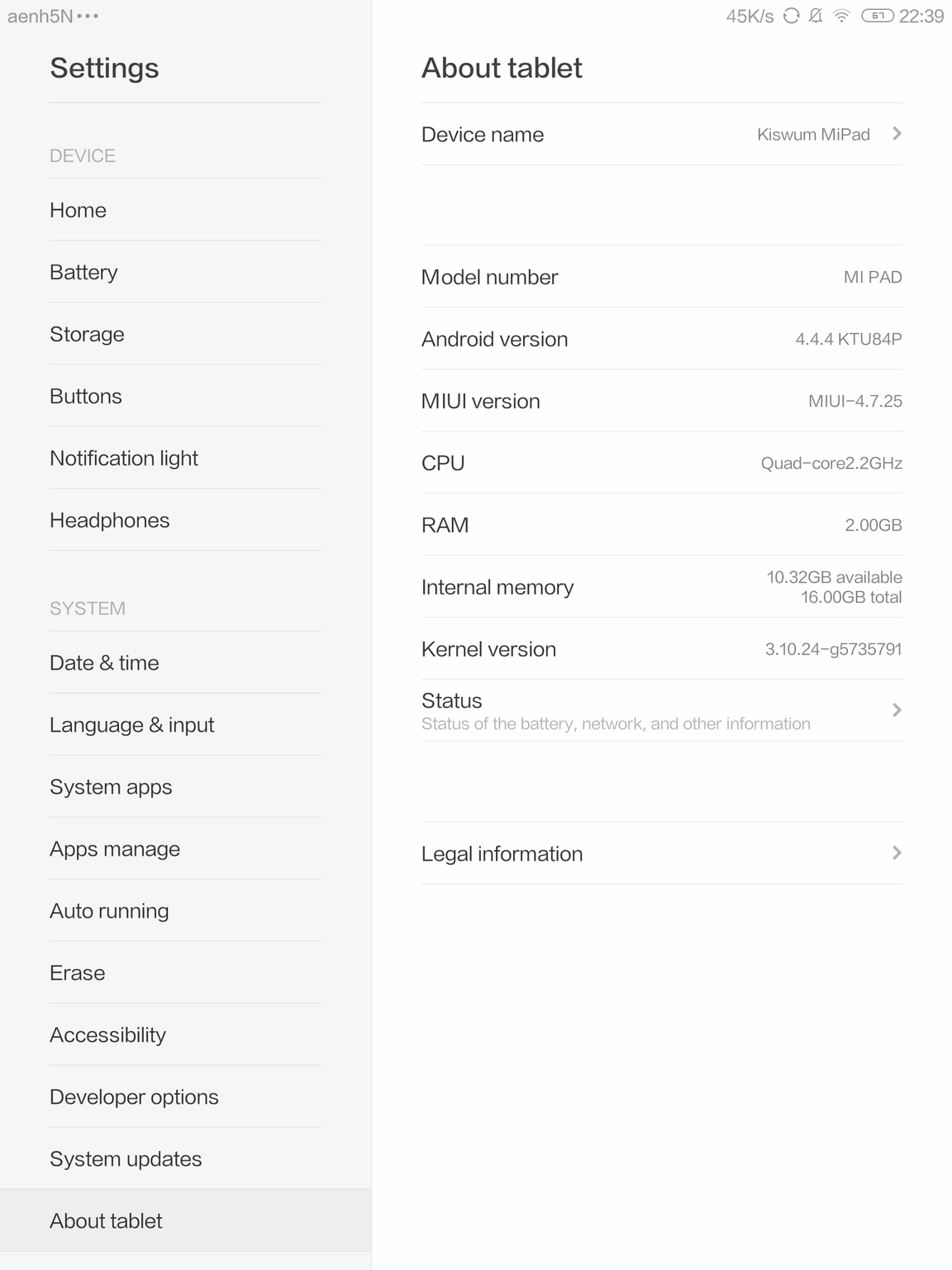Tap the MIUI version row
Viewport: 952px width, 1270px height.
point(661,401)
